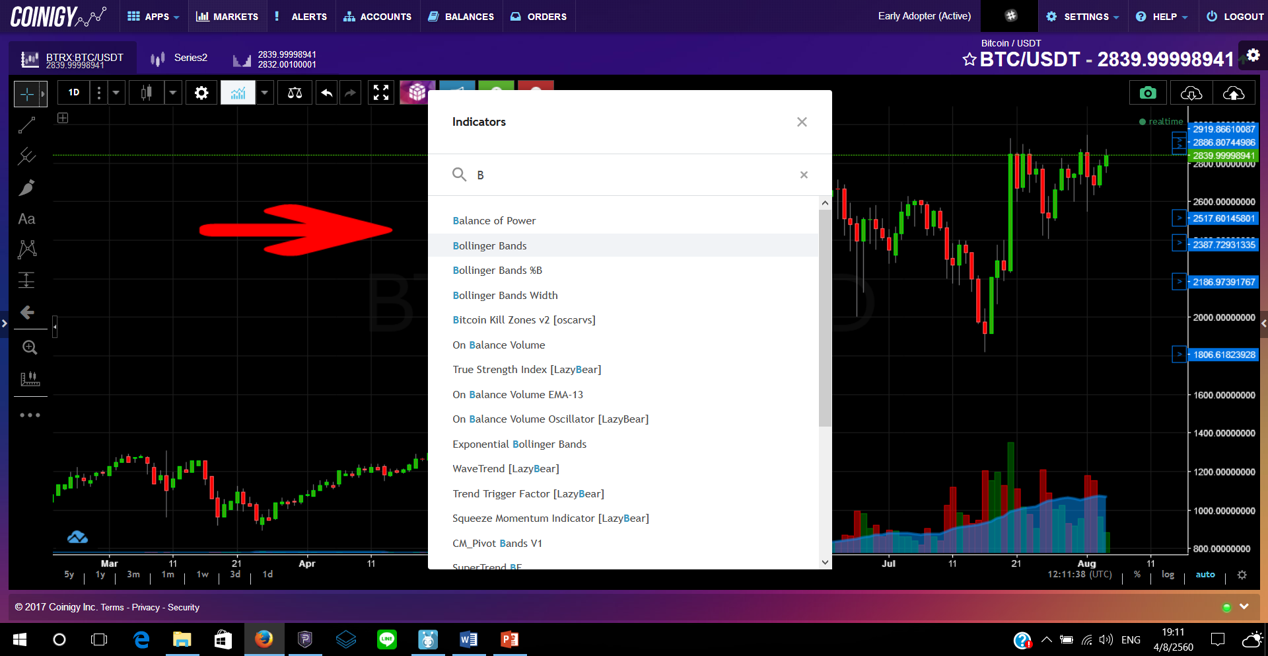Open chart properties gear icon
The height and width of the screenshot is (656, 1268).
point(201,93)
